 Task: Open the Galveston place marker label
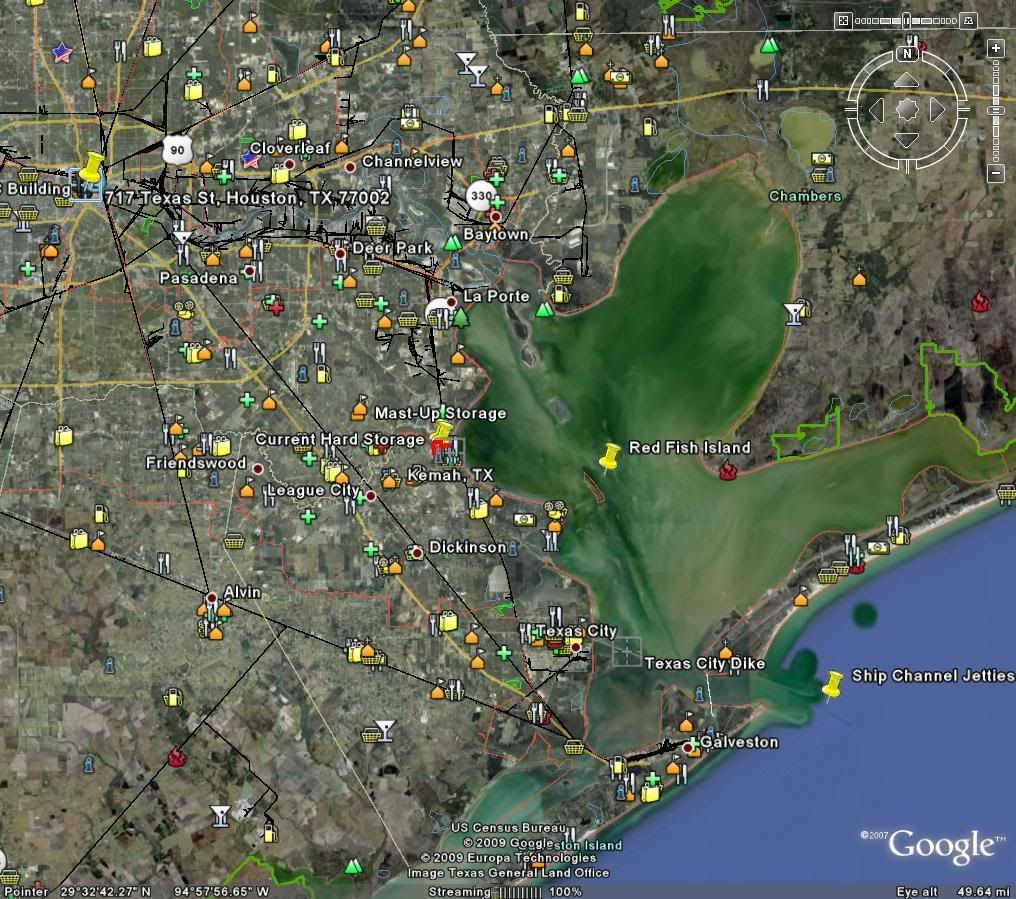pyautogui.click(x=739, y=743)
